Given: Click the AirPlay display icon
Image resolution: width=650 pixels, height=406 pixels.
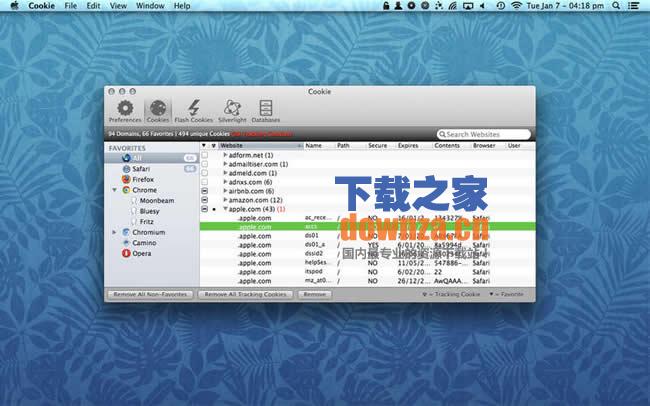Looking at the screenshot, I should 468,5.
